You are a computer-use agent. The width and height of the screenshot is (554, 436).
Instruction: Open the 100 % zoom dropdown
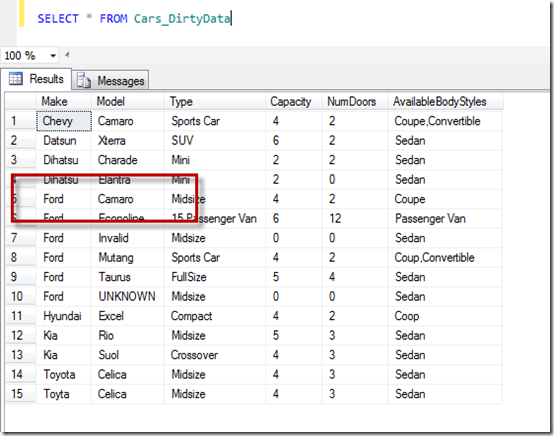[53, 56]
